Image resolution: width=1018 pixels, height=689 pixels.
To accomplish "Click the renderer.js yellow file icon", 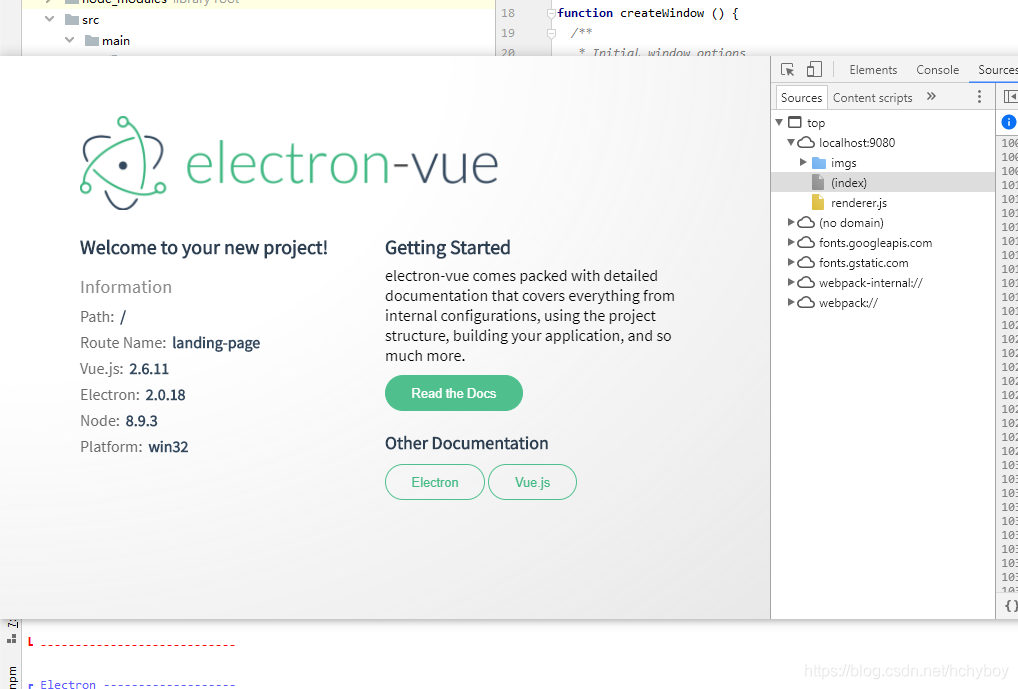I will pos(818,202).
